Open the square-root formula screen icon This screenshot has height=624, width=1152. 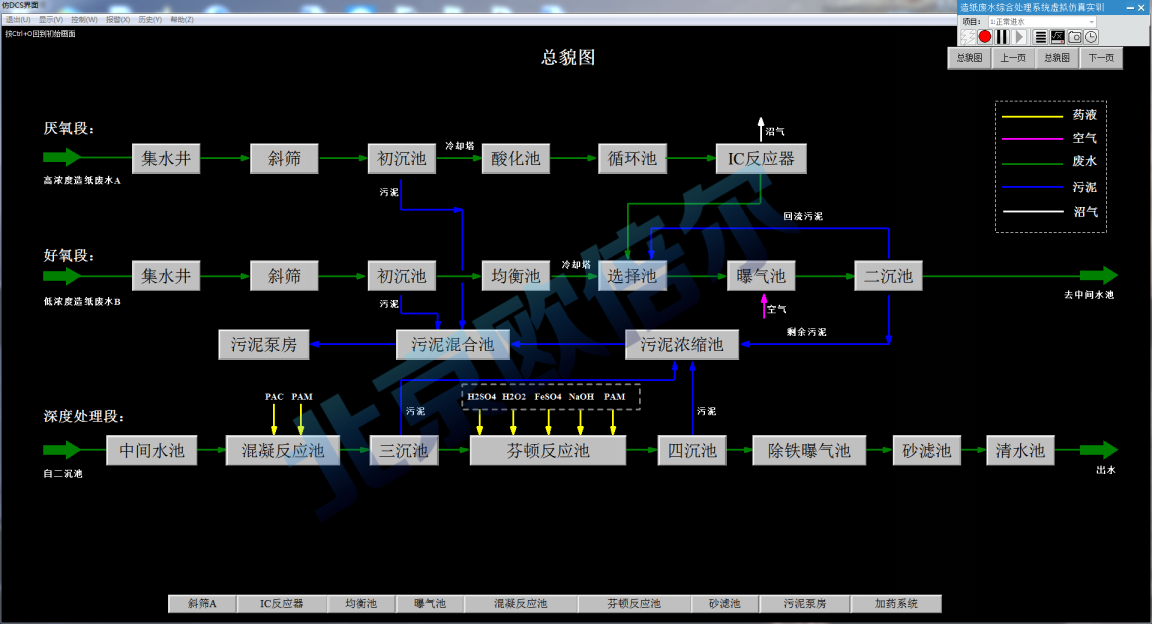pos(1057,37)
